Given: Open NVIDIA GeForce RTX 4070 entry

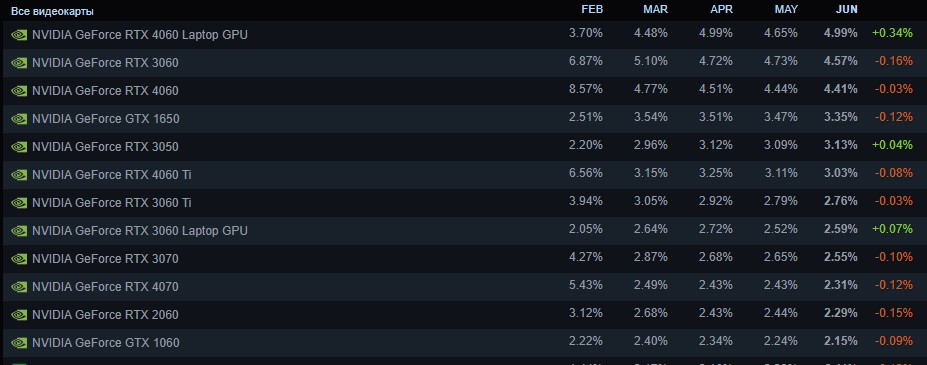Looking at the screenshot, I should [464, 287].
